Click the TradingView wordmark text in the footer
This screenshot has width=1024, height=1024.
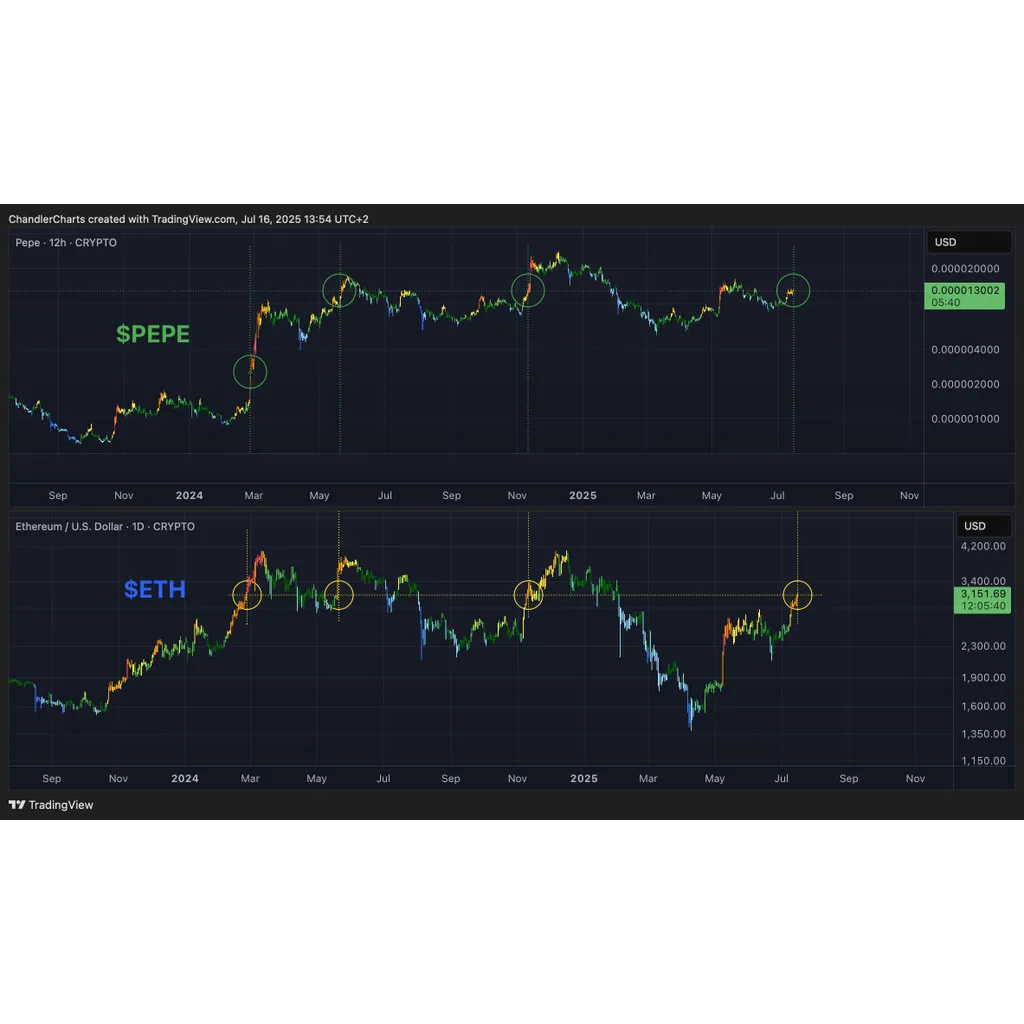pos(61,805)
